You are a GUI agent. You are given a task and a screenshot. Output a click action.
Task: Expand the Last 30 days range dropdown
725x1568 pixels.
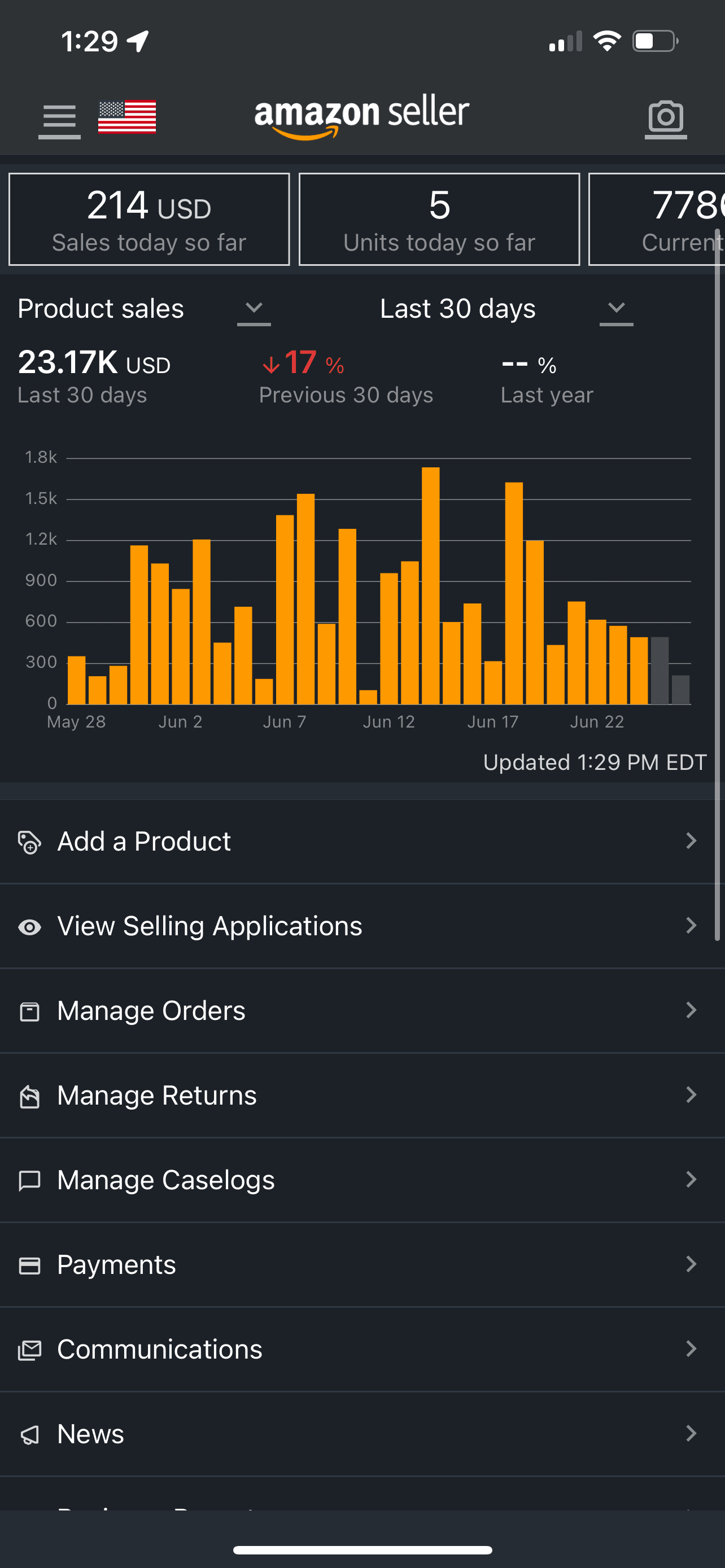[x=616, y=309]
